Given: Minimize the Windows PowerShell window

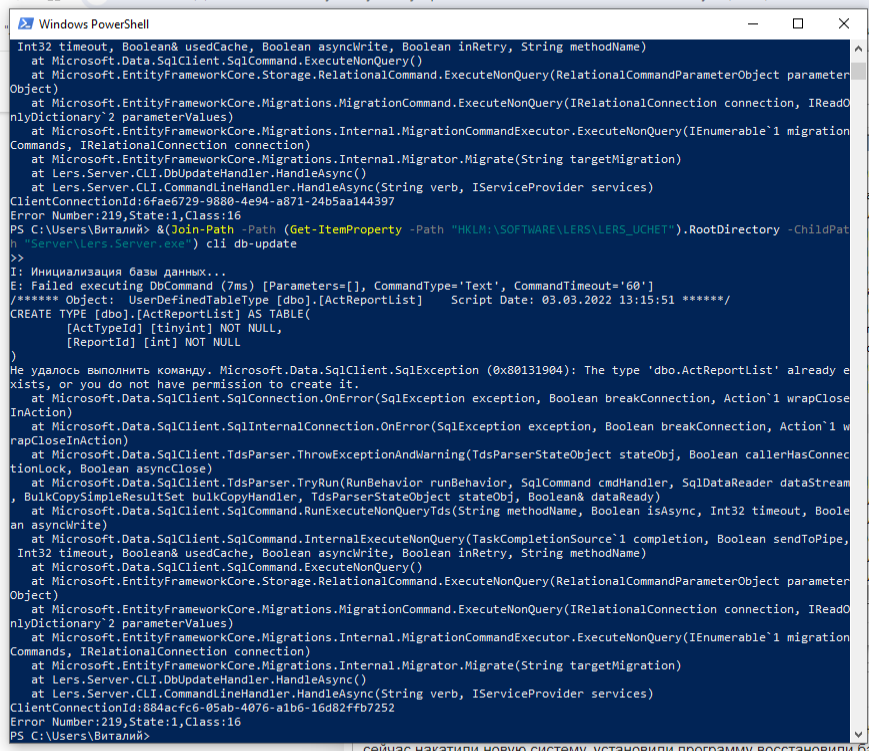Looking at the screenshot, I should point(753,24).
